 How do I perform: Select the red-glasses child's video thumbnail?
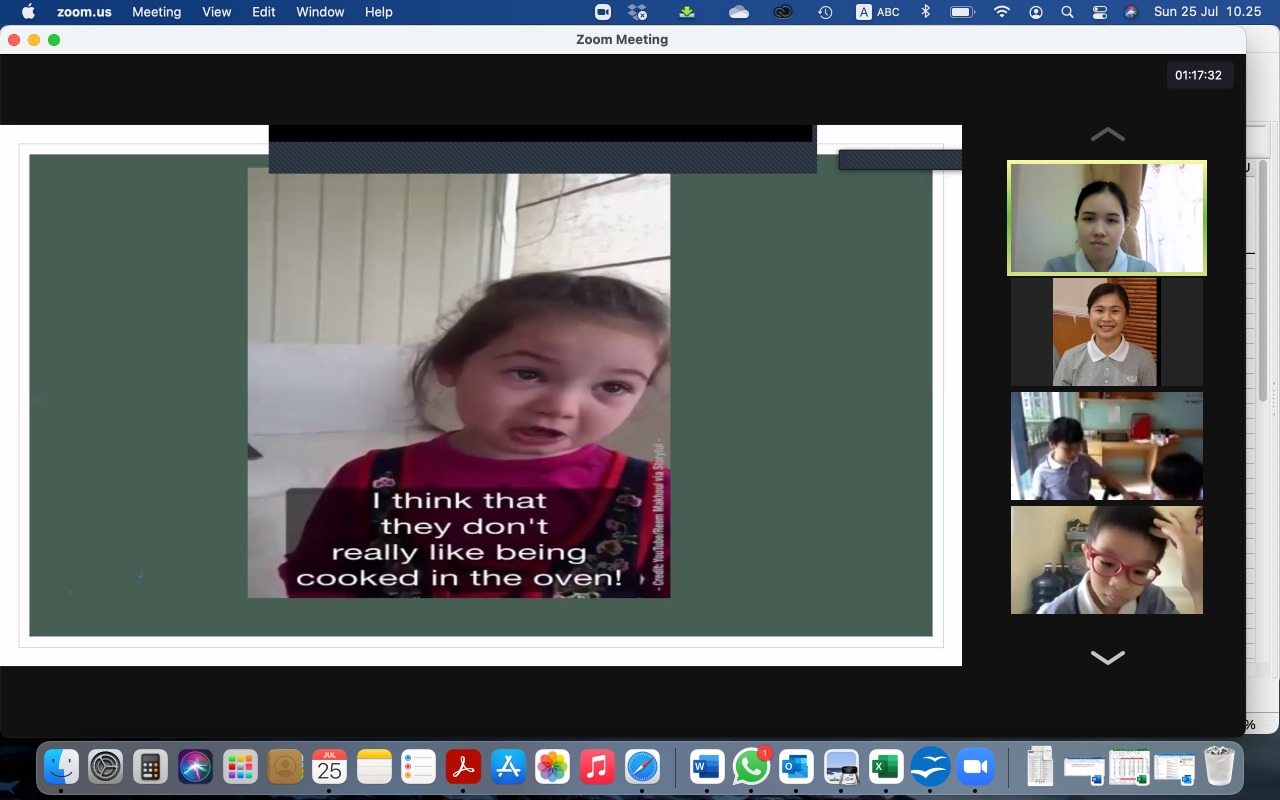pyautogui.click(x=1107, y=560)
